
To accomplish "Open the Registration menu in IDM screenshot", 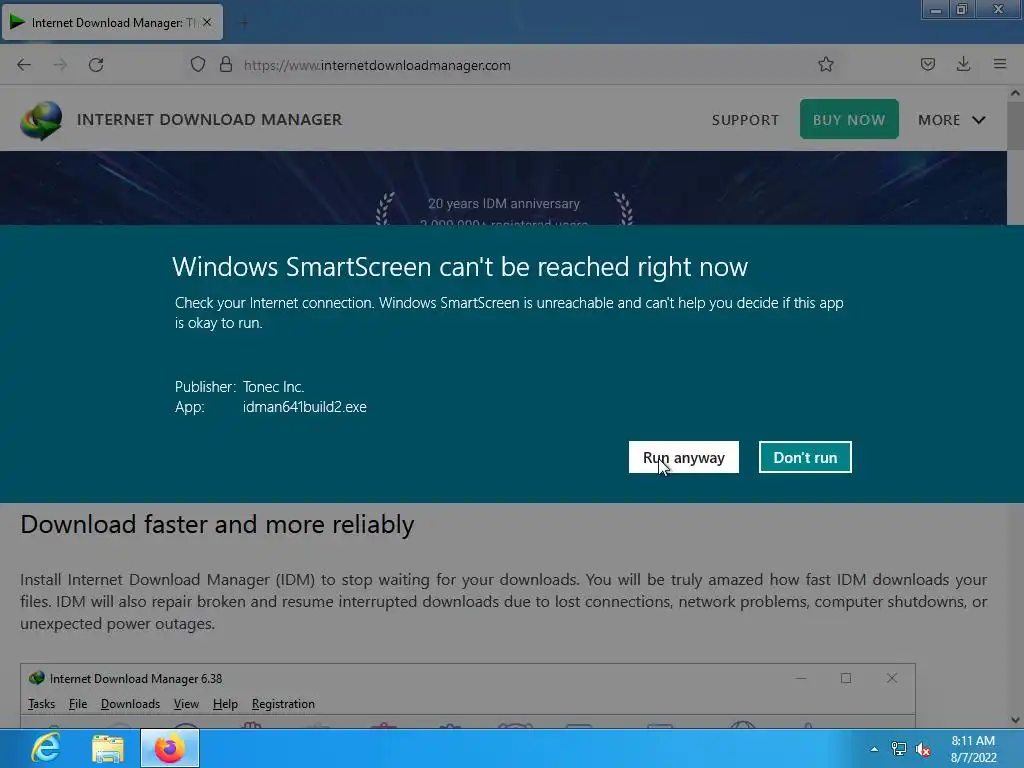I will pos(283,704).
